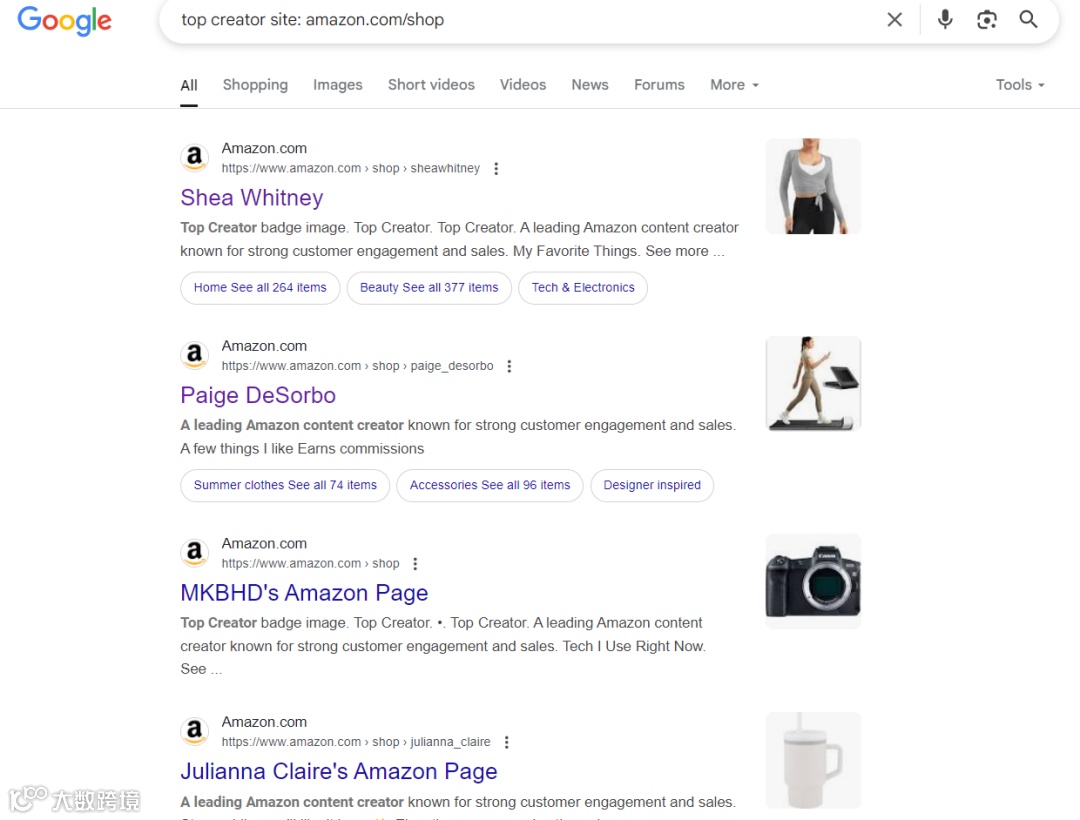Open the walking pad treadmill thumbnail
The width and height of the screenshot is (1080, 820).
[x=813, y=383]
